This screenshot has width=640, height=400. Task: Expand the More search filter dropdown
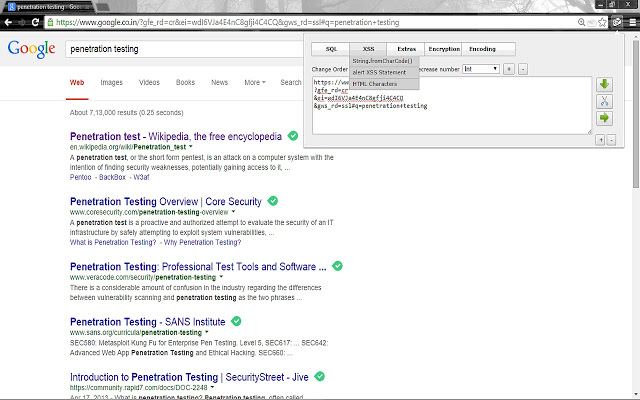tap(255, 82)
